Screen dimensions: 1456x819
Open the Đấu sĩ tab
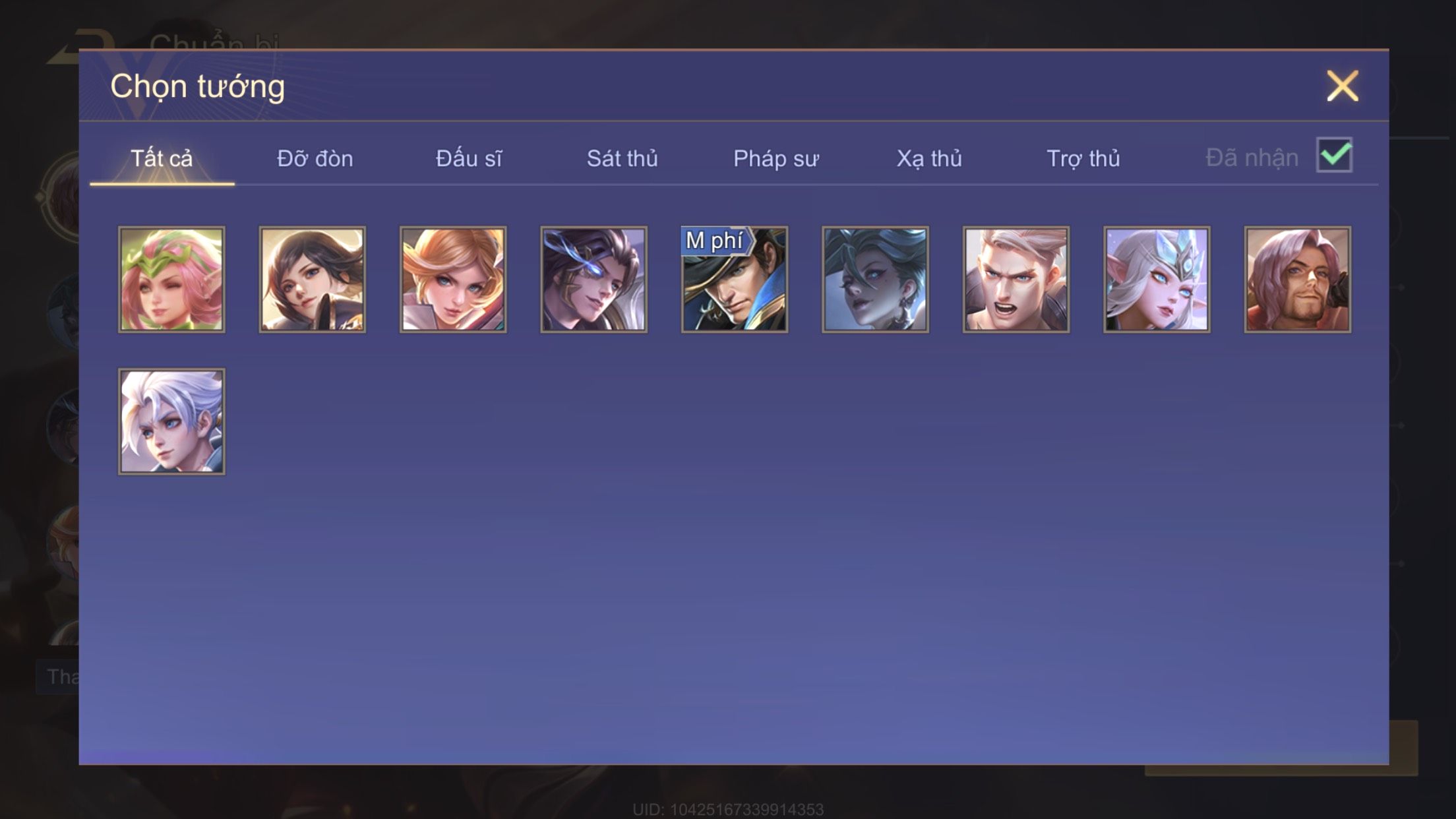[469, 158]
